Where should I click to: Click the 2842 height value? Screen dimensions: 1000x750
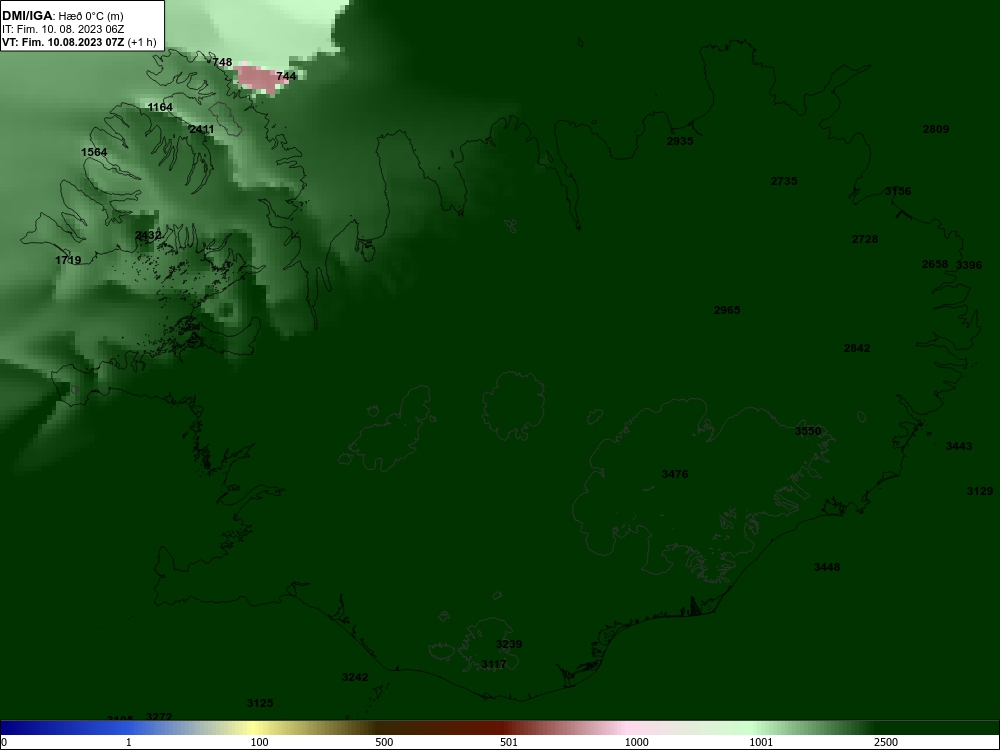coord(857,348)
